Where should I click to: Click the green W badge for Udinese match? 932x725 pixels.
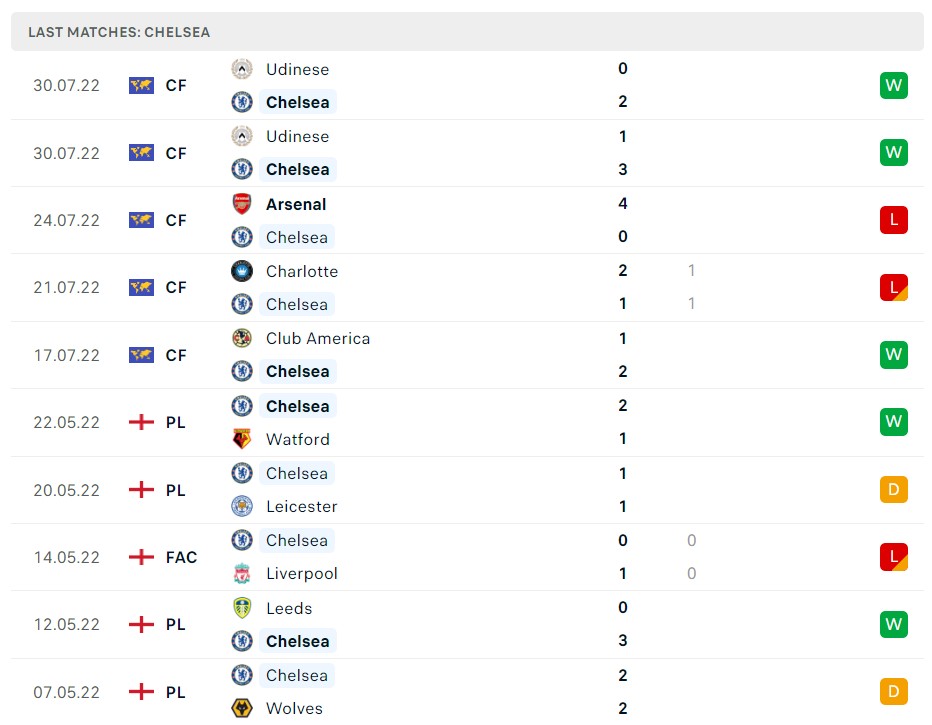(893, 85)
